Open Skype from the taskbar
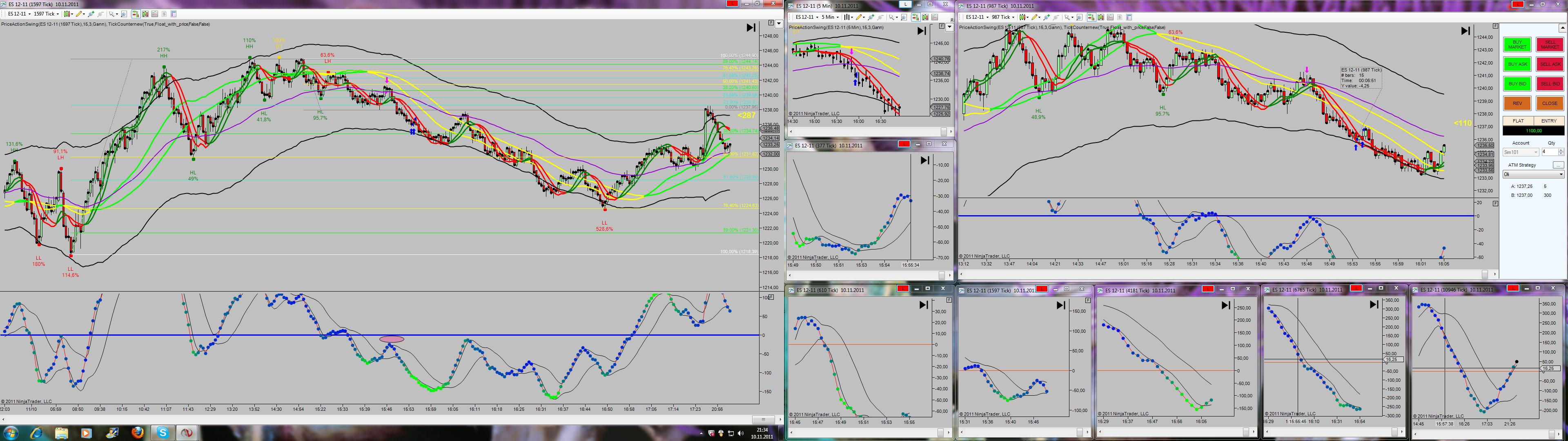The image size is (1568, 441). tap(163, 433)
